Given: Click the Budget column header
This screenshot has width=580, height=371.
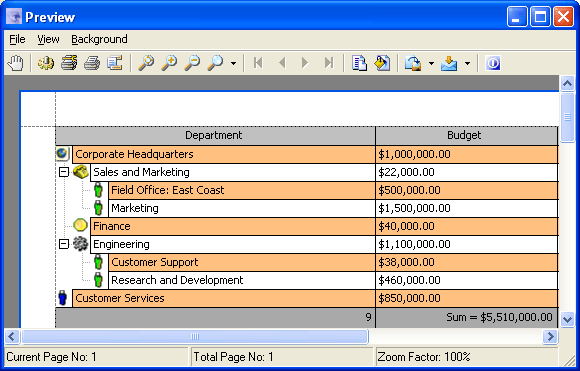Looking at the screenshot, I should coord(466,136).
